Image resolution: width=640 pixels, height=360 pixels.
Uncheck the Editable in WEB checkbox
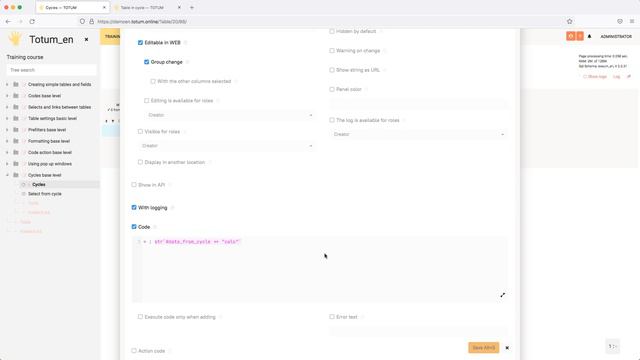click(x=140, y=42)
